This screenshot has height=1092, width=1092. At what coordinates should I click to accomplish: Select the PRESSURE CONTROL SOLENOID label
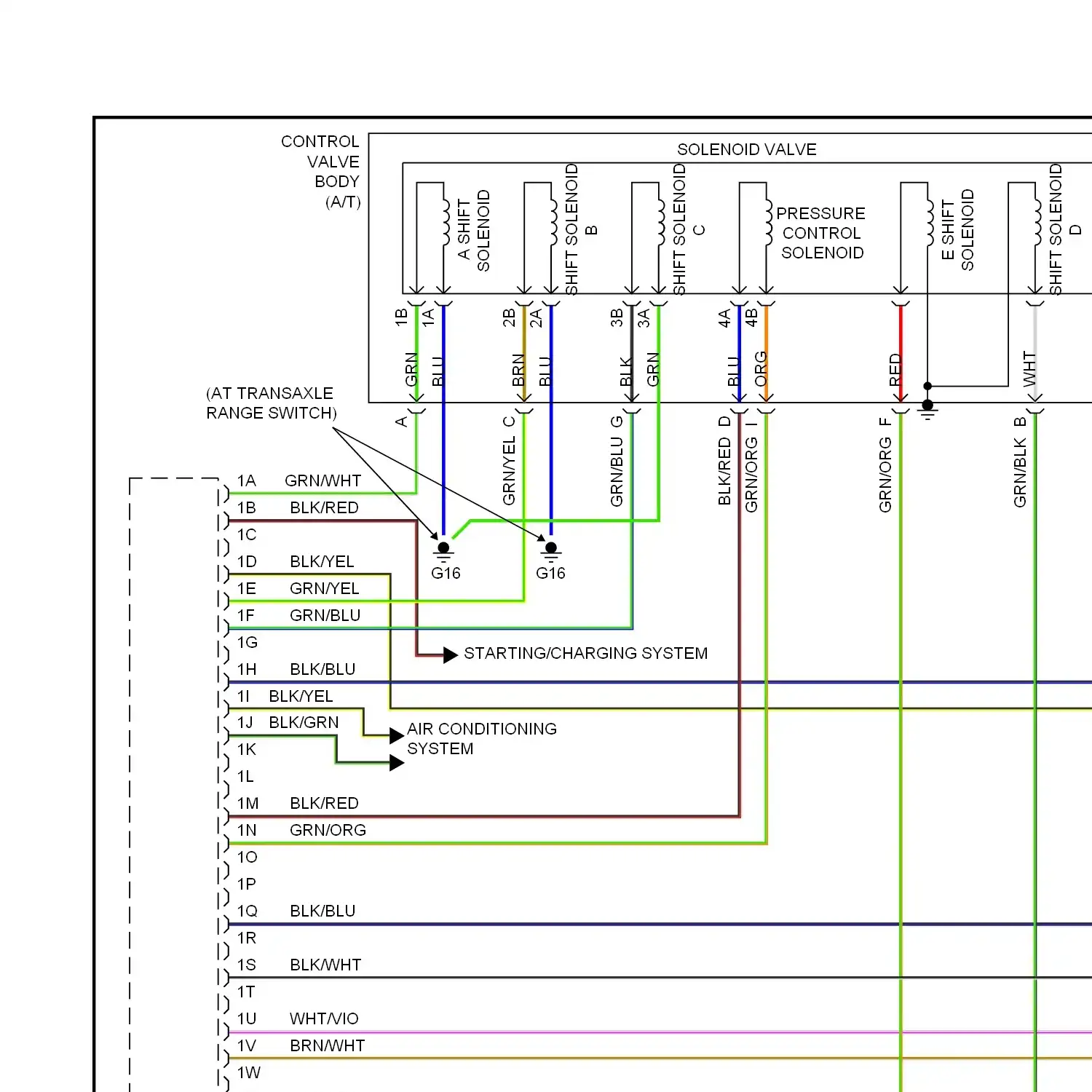pyautogui.click(x=821, y=233)
